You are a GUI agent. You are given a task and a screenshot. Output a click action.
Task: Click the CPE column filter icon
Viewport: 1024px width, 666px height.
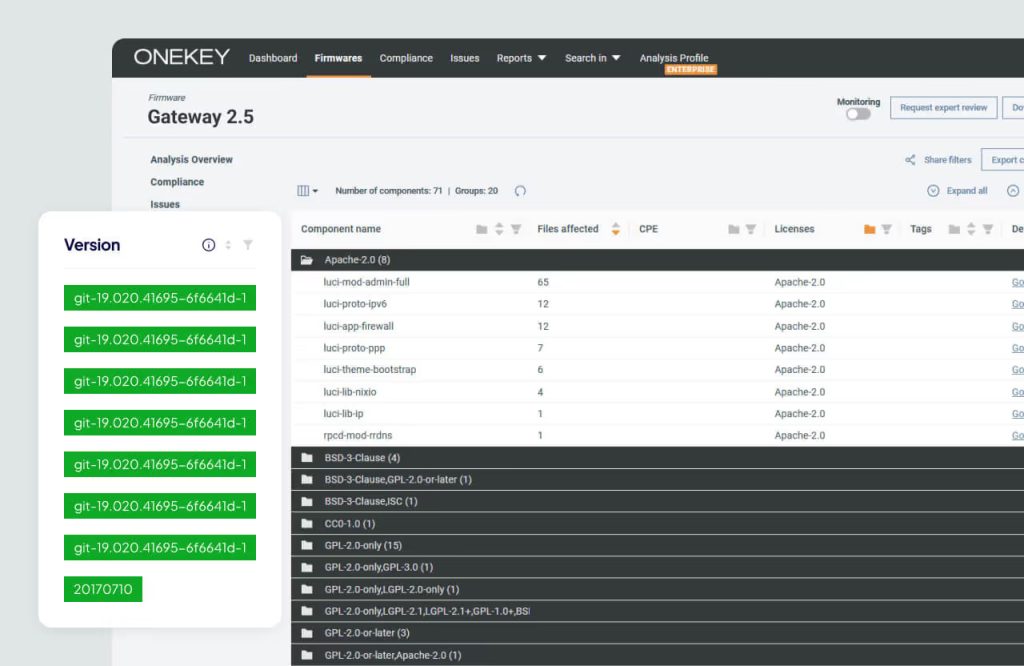pos(750,229)
